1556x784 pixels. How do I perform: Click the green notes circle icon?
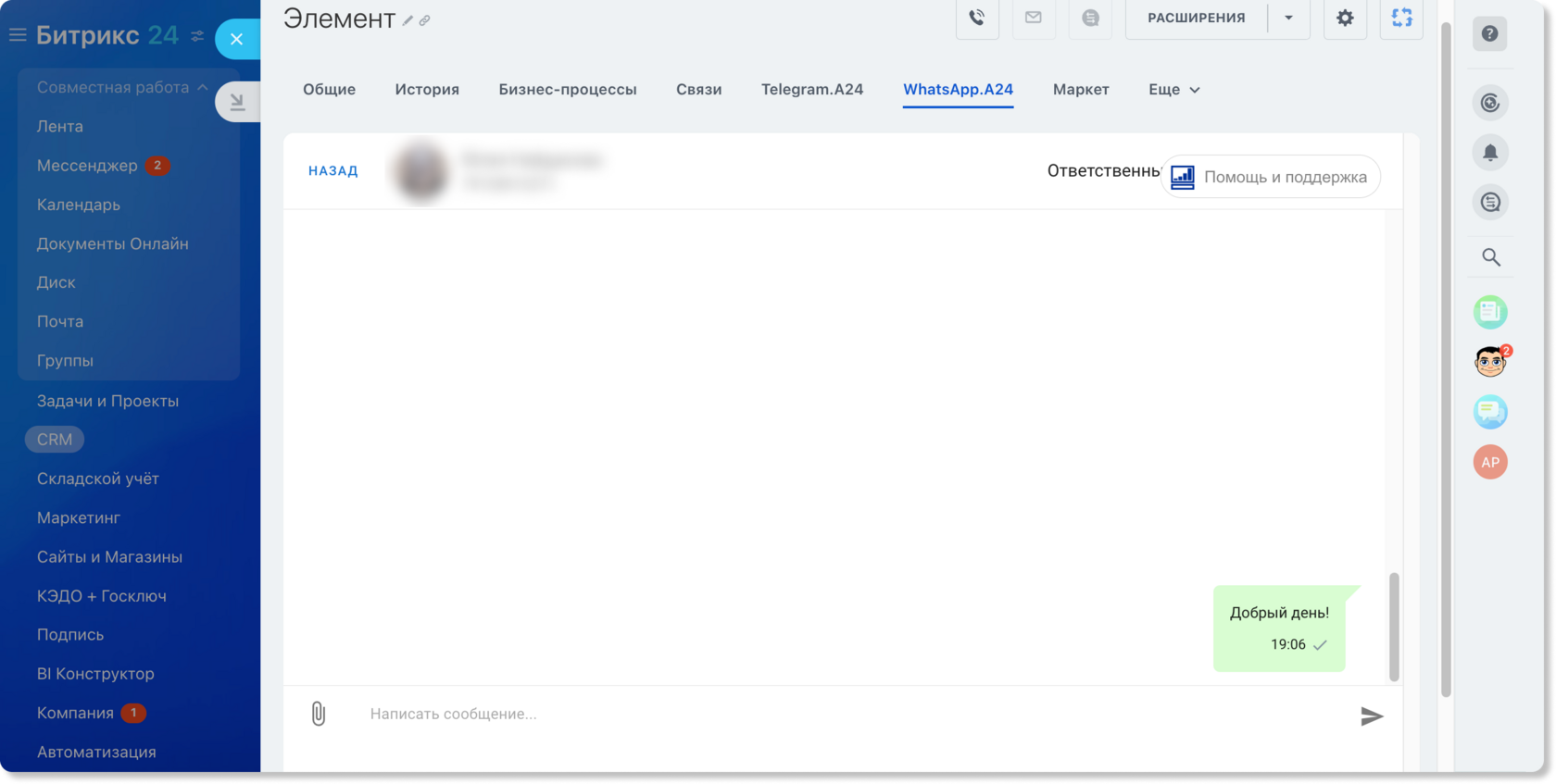(1490, 312)
